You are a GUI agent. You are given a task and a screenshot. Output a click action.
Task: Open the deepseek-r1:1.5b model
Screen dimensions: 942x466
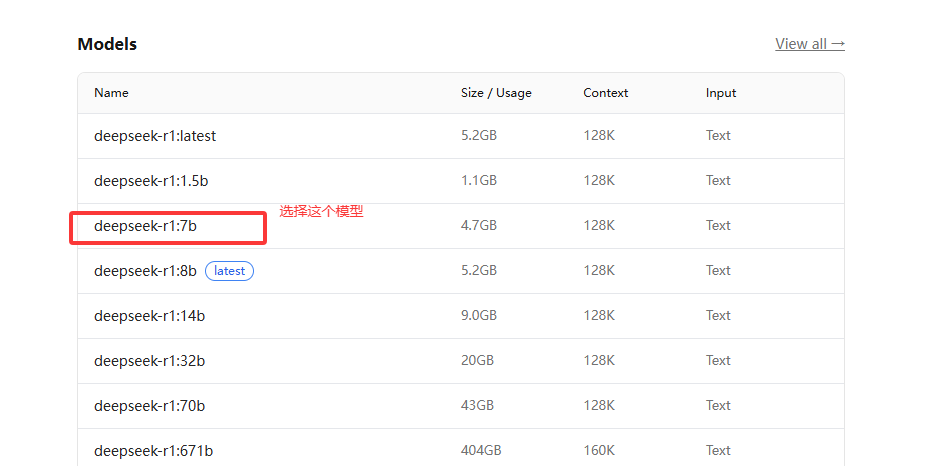(151, 181)
